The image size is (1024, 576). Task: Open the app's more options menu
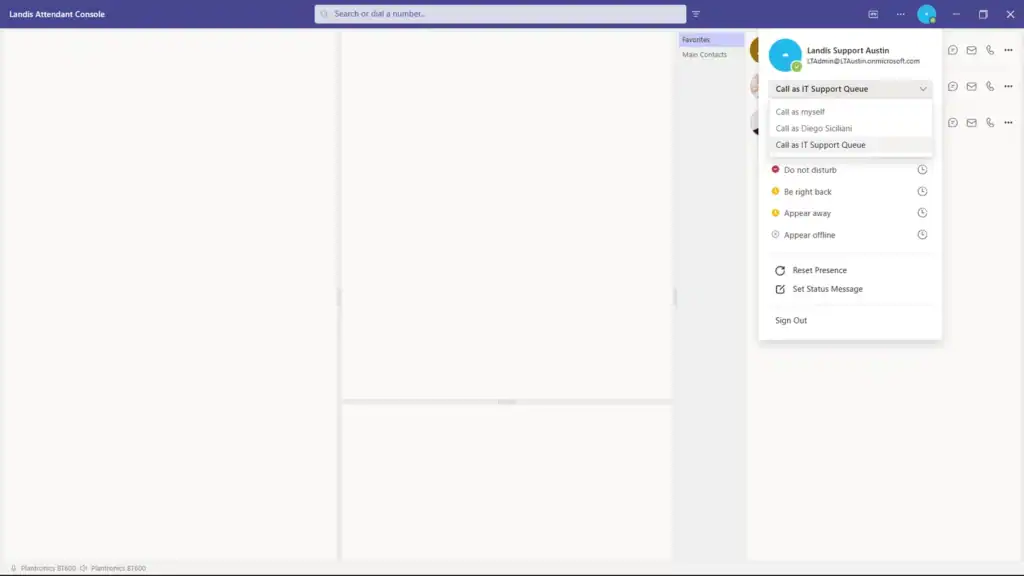899,14
